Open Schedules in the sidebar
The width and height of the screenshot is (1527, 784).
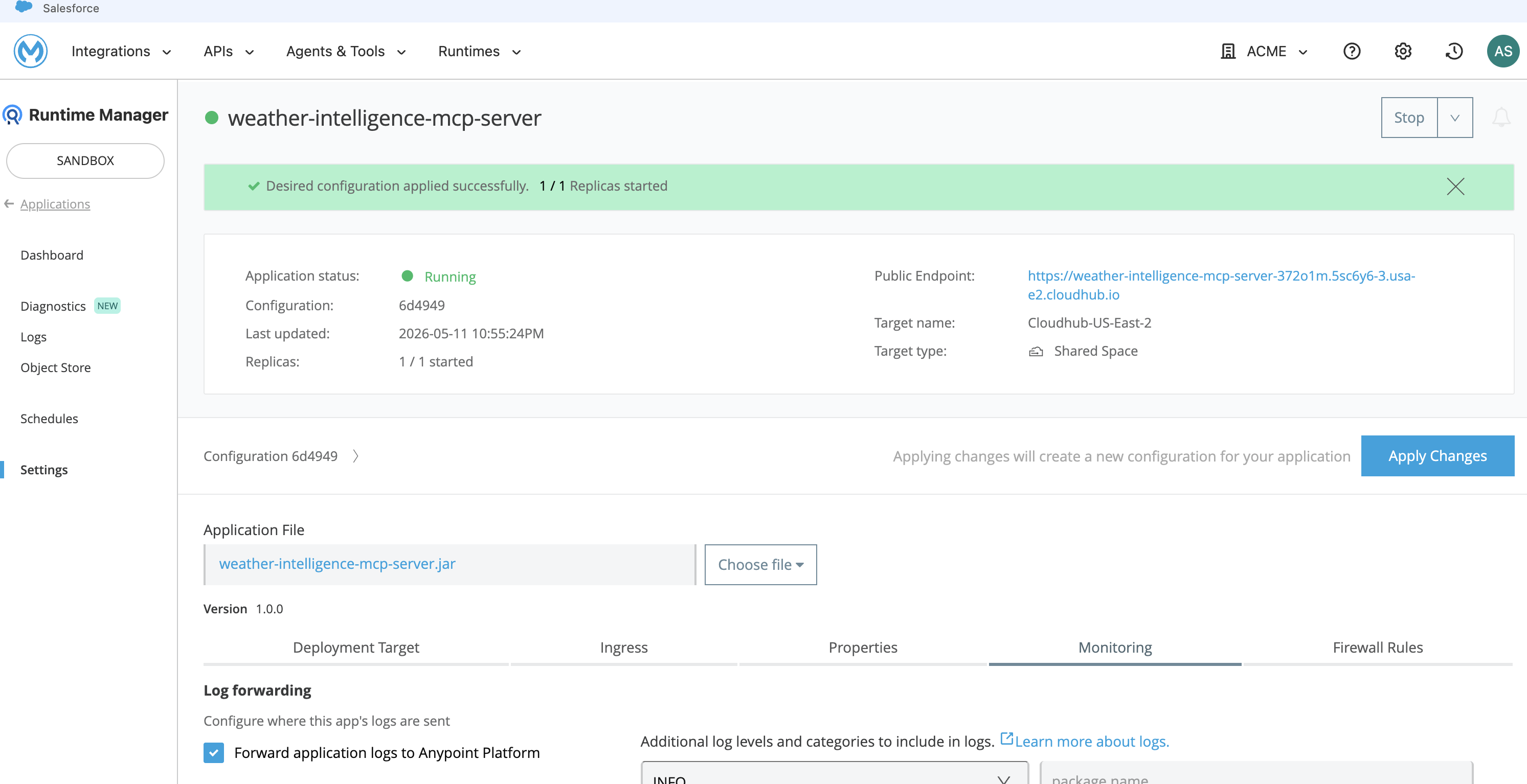point(49,419)
